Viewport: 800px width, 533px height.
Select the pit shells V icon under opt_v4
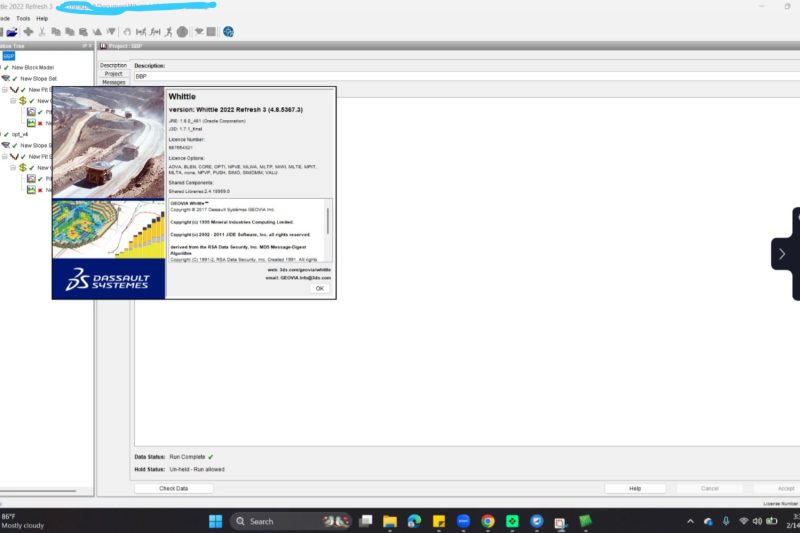[x=14, y=157]
